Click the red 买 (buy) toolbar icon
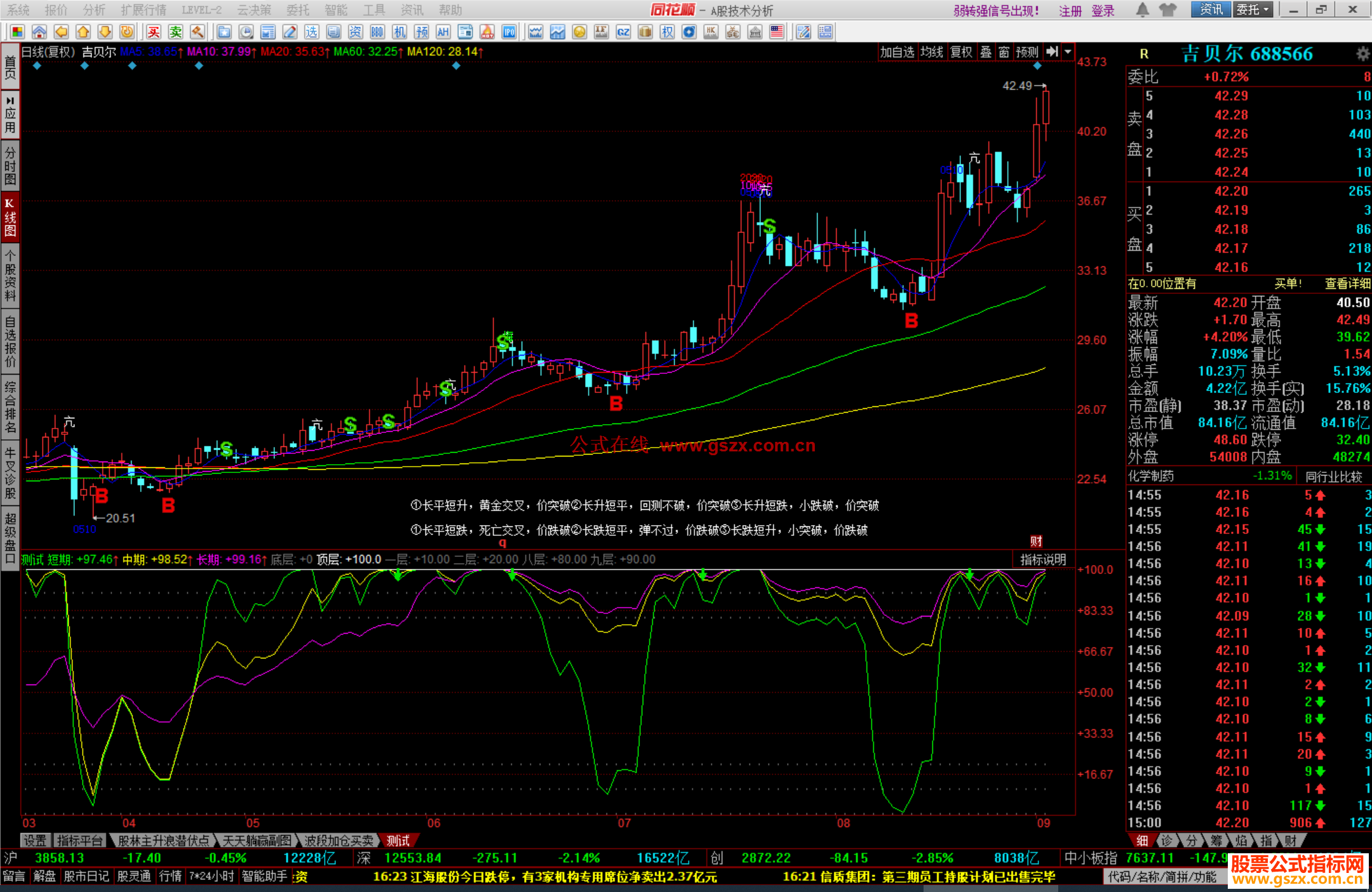Screen dimensions: 1372x892 pos(154,32)
